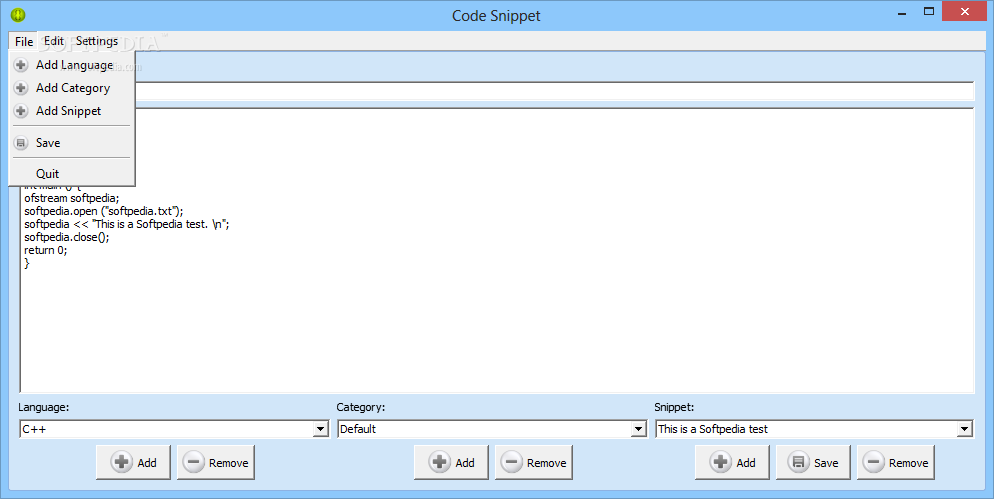Image resolution: width=994 pixels, height=499 pixels.
Task: Open the File menu
Action: [24, 41]
